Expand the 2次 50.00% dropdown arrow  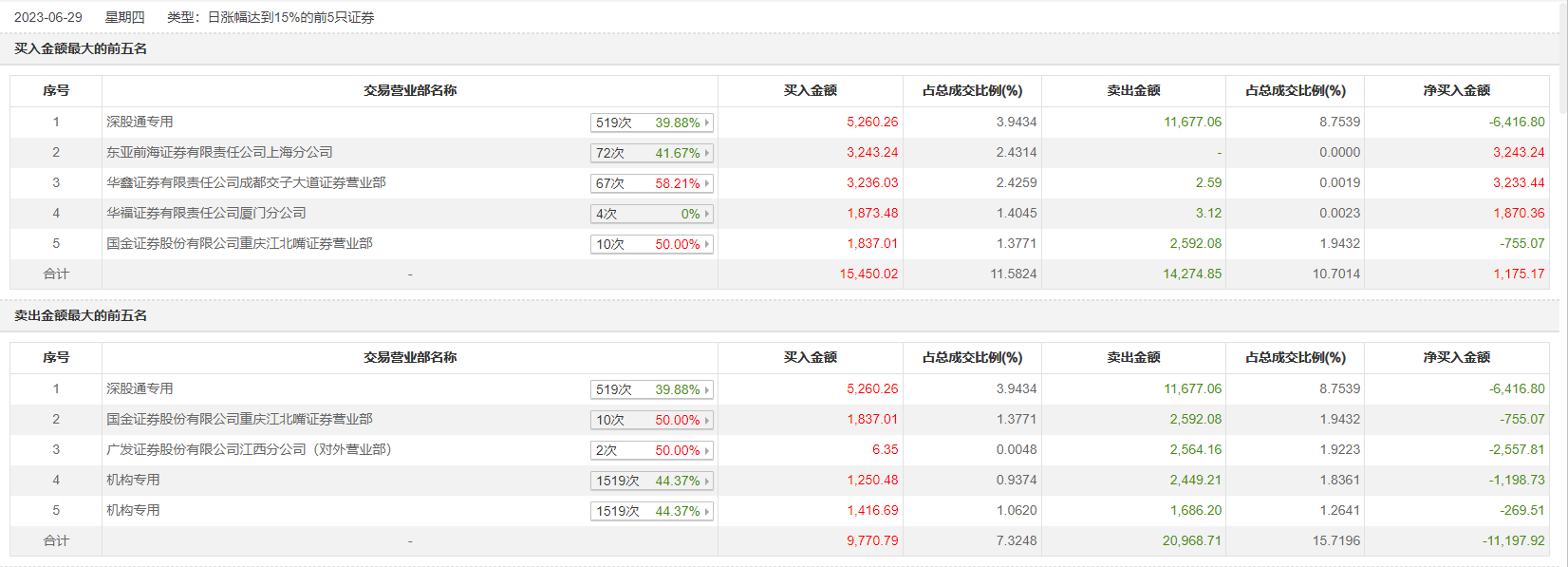point(707,450)
